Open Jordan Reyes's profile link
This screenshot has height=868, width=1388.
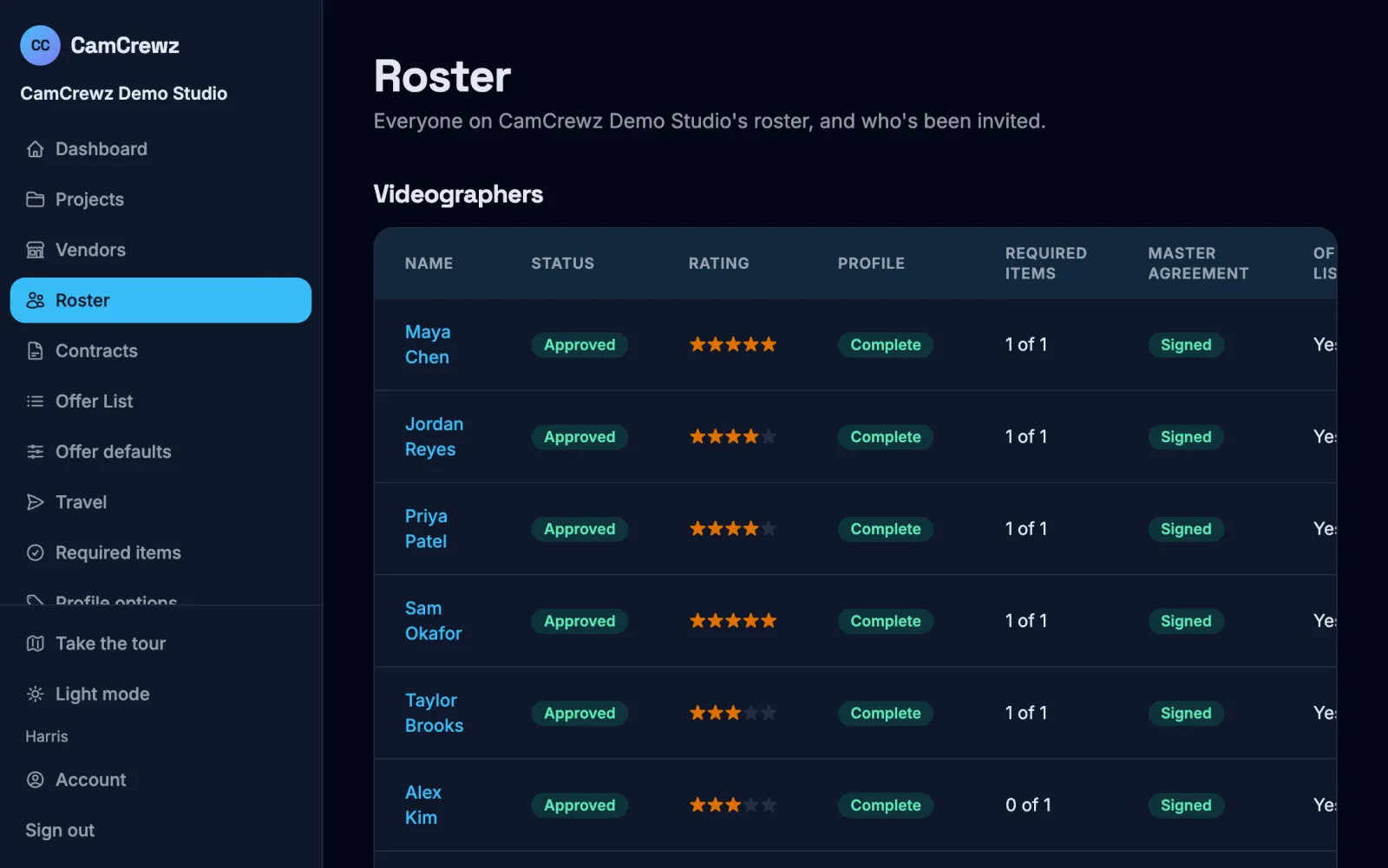click(x=434, y=436)
